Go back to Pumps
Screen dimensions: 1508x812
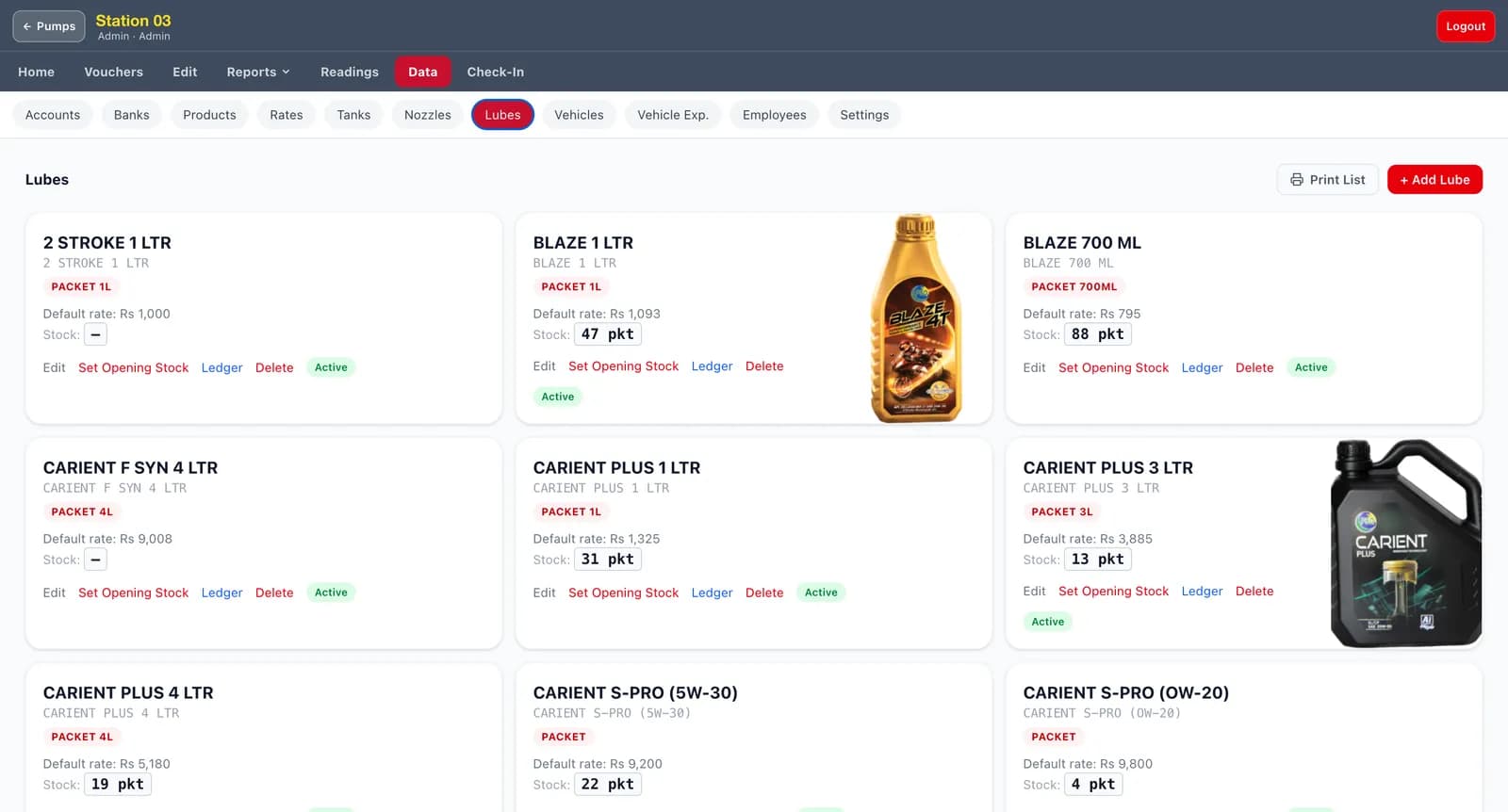tap(49, 26)
